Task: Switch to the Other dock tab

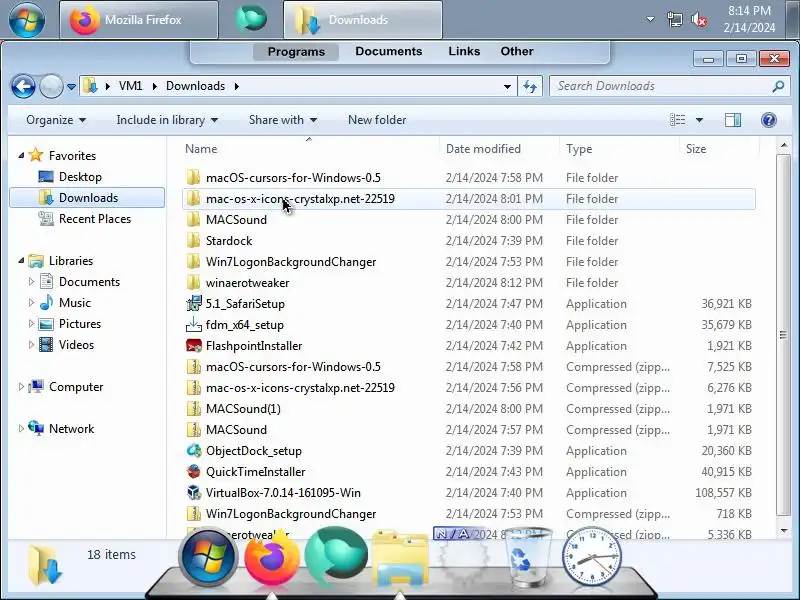Action: (x=517, y=52)
